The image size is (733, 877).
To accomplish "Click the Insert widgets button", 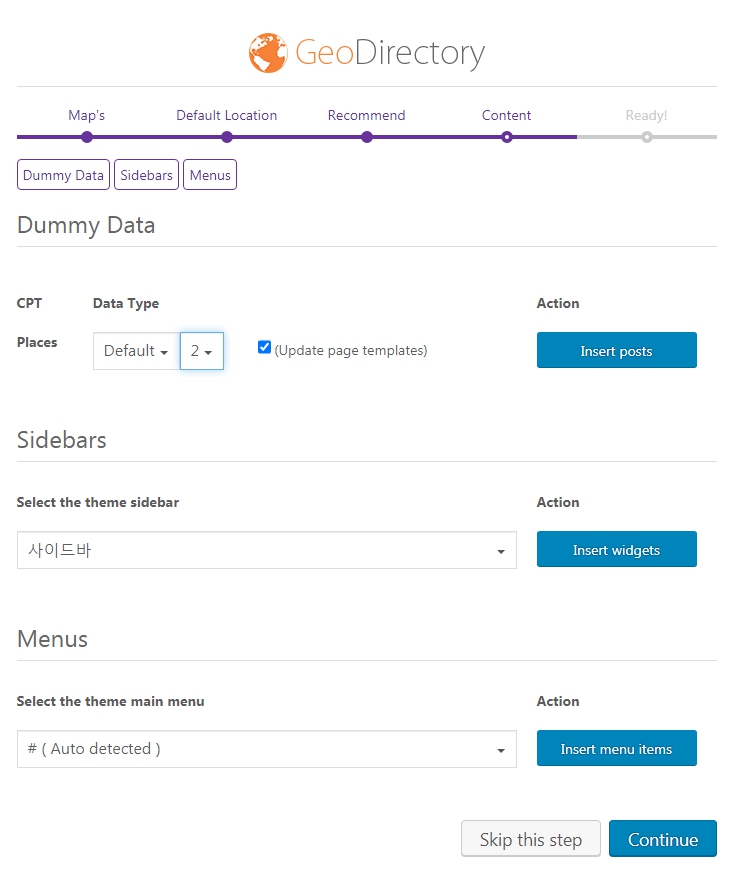I will point(617,549).
